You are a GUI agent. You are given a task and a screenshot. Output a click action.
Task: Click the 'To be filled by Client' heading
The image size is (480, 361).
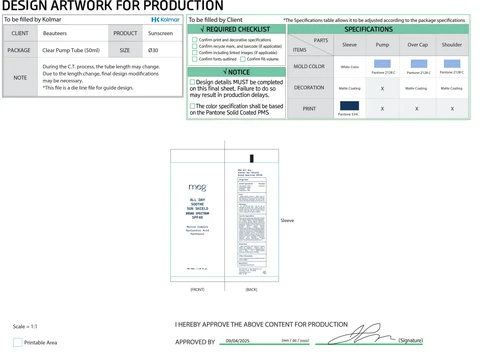[216, 20]
